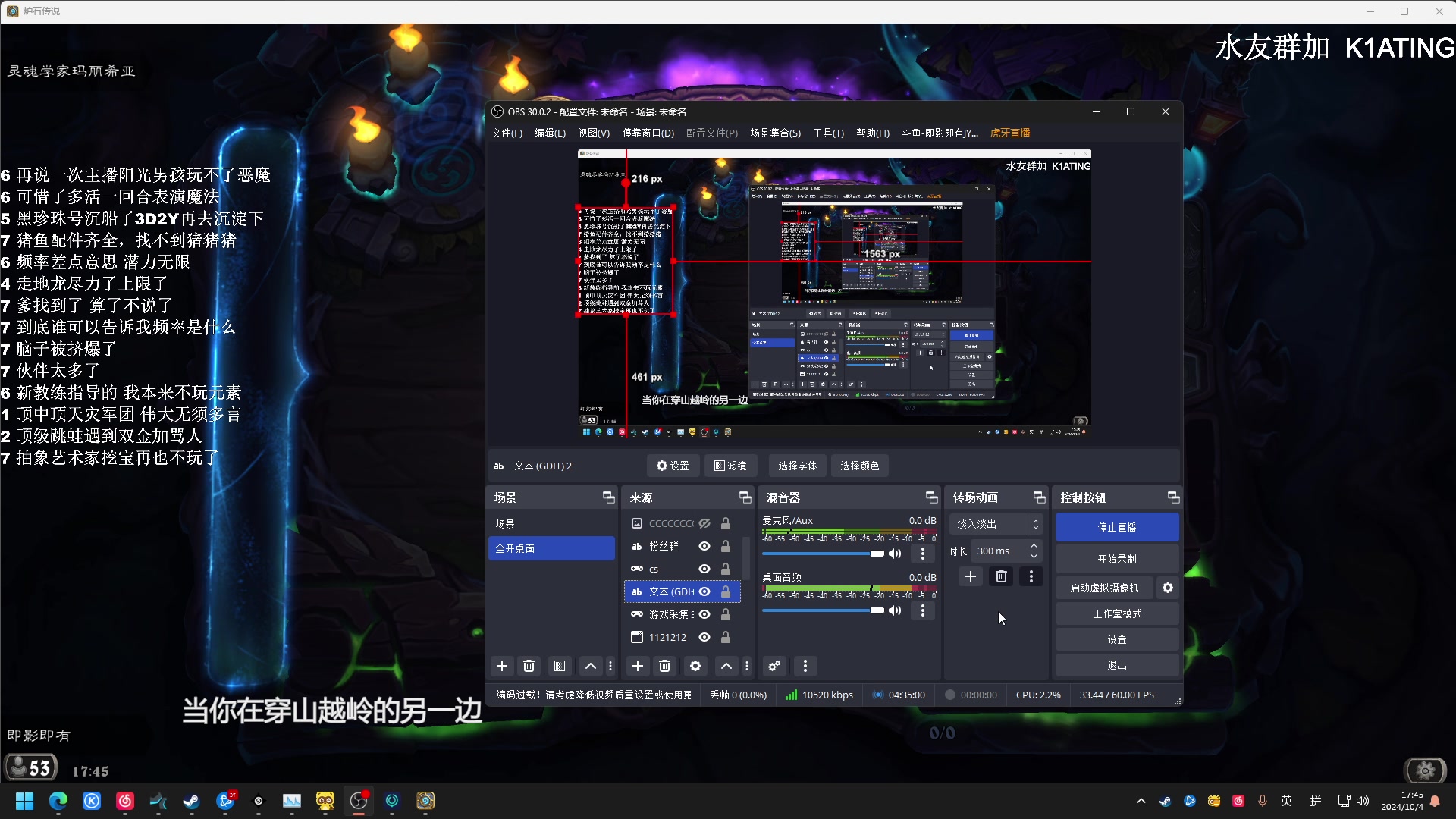The width and height of the screenshot is (1456, 819).
Task: Remove selected source with trash icon
Action: [665, 666]
